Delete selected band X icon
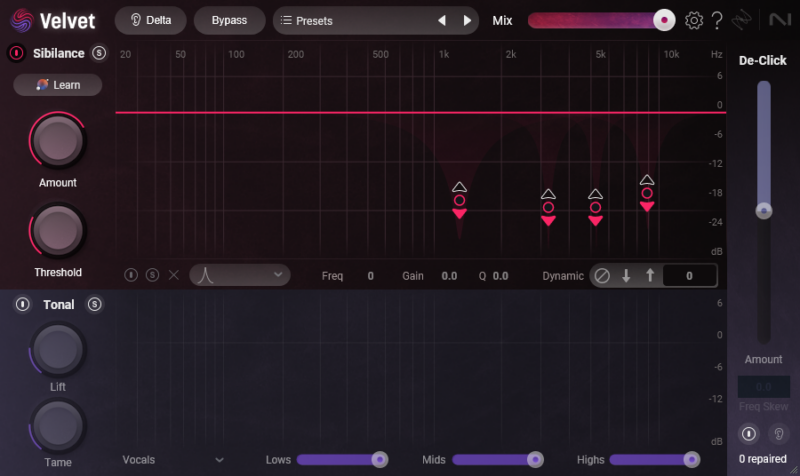The image size is (800, 476). tap(173, 275)
